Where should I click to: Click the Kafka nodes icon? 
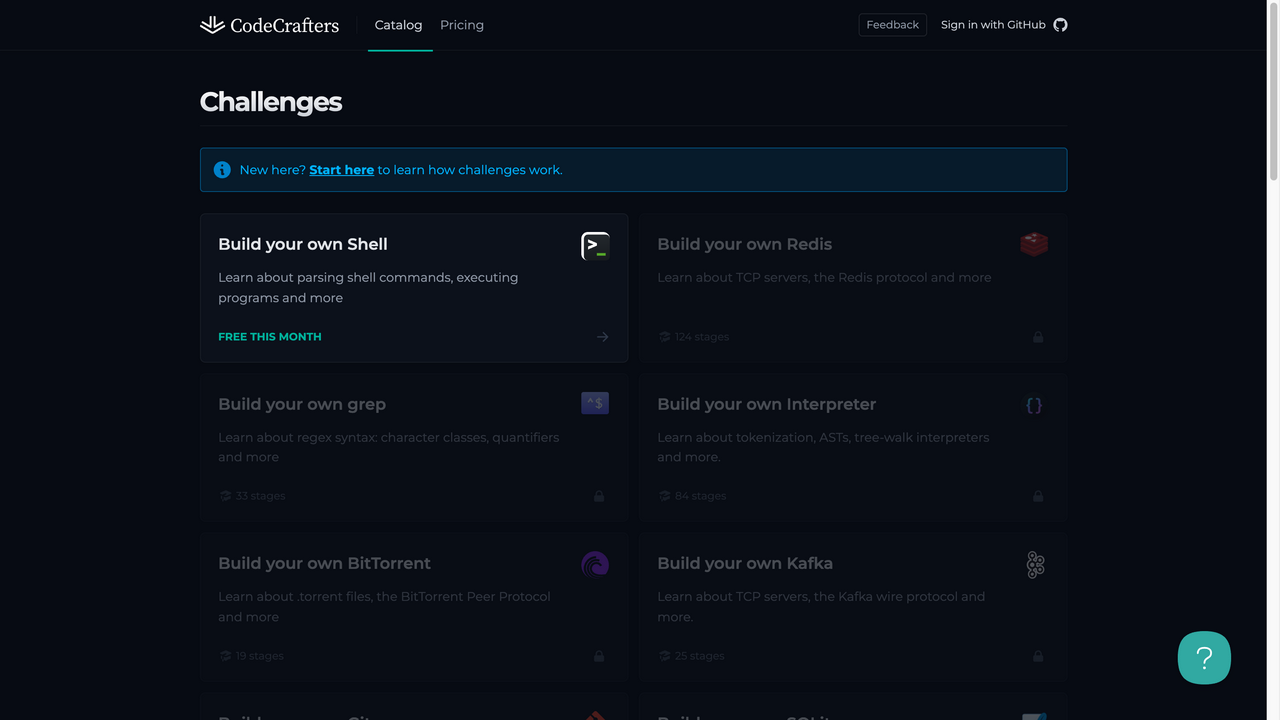coord(1035,564)
